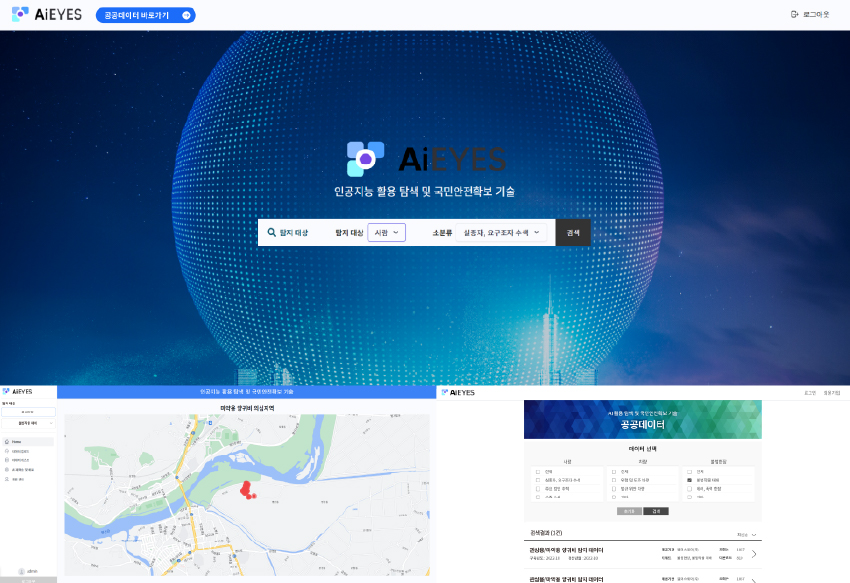Check 전체 under the 사람 column
Image resolution: width=850 pixels, height=583 pixels.
(x=538, y=472)
